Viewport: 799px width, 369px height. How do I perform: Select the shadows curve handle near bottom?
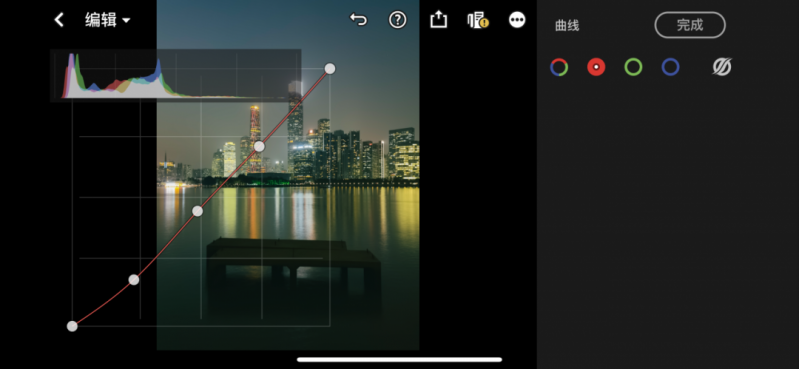coord(134,280)
